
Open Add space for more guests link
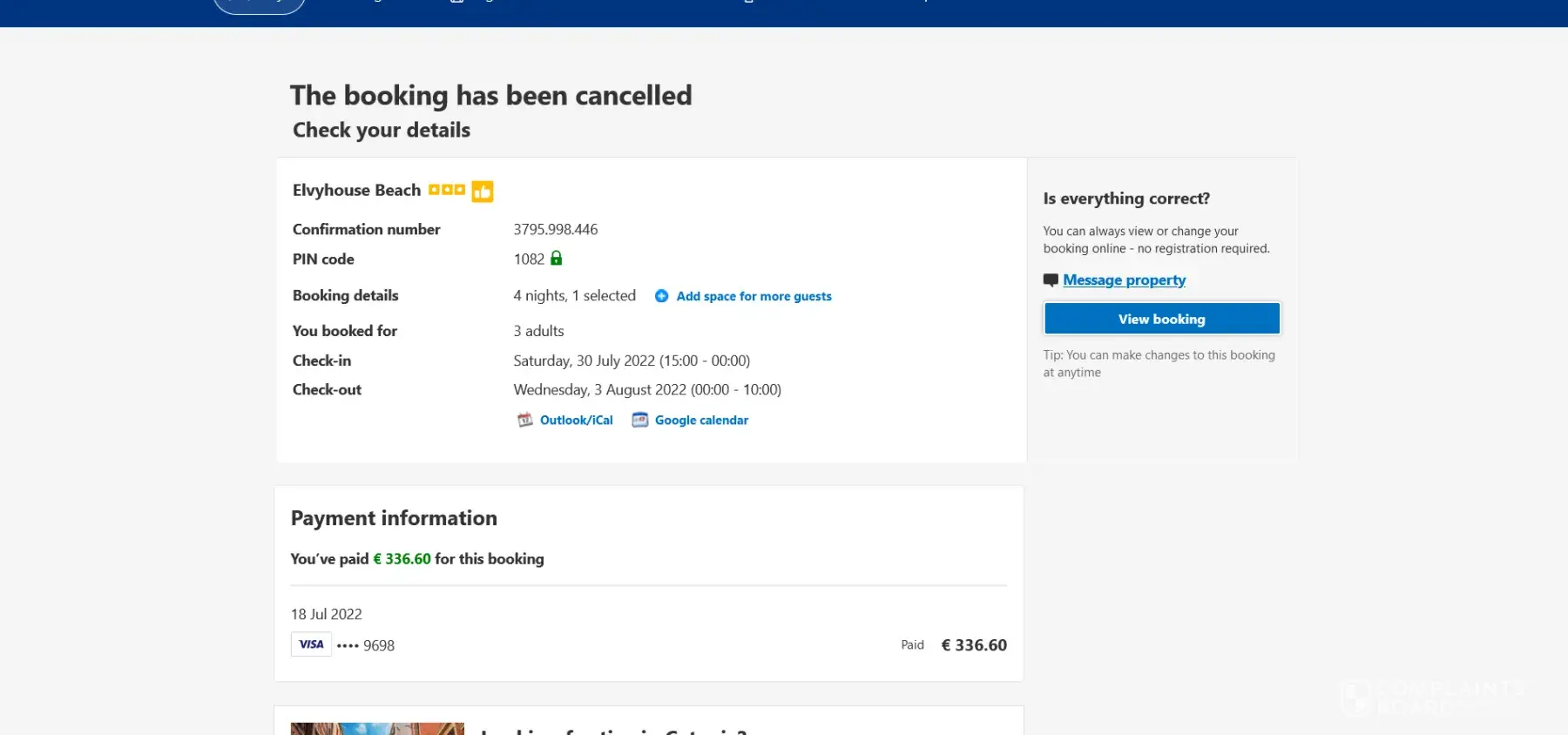754,296
